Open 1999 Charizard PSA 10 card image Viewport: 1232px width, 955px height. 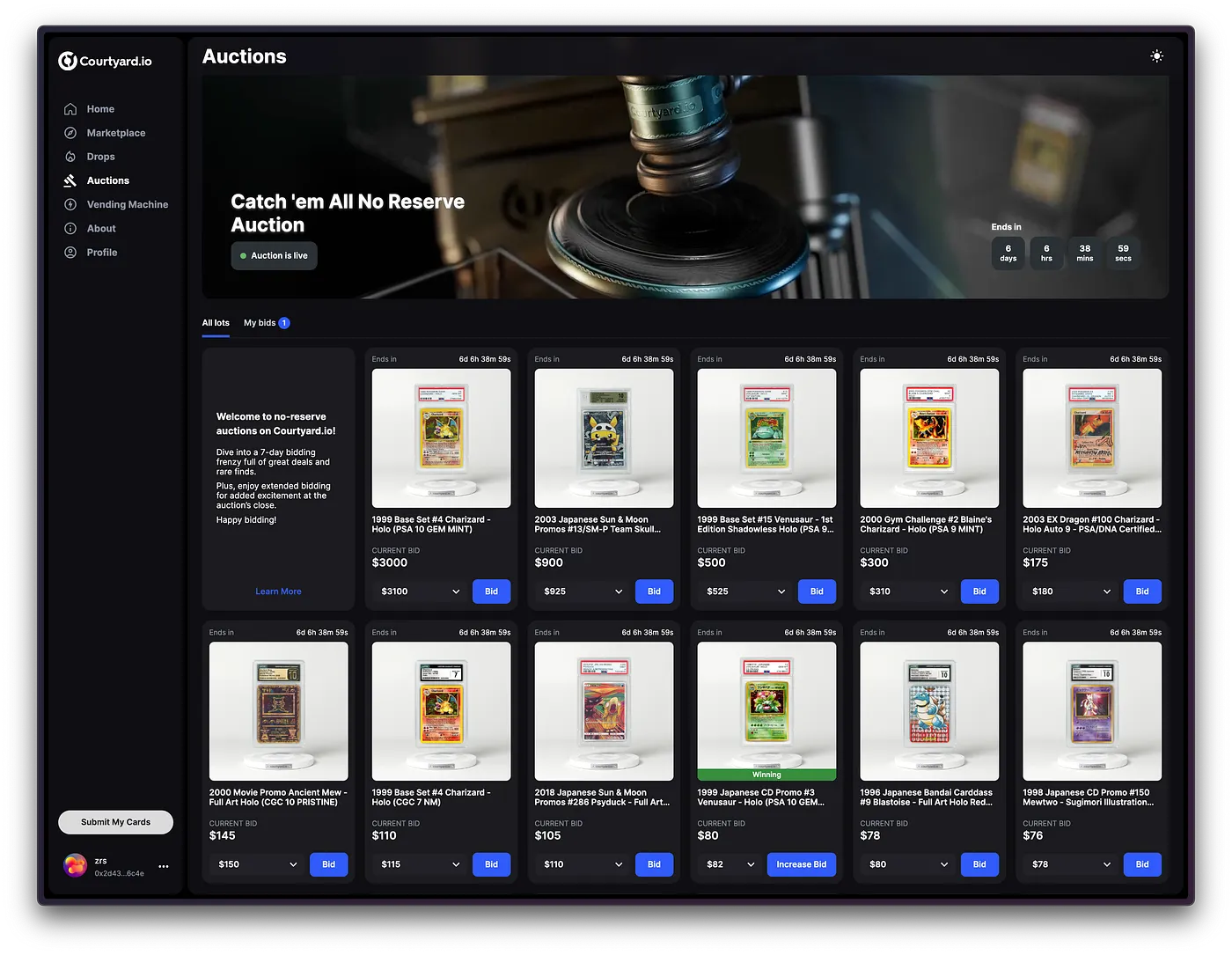[x=441, y=437]
